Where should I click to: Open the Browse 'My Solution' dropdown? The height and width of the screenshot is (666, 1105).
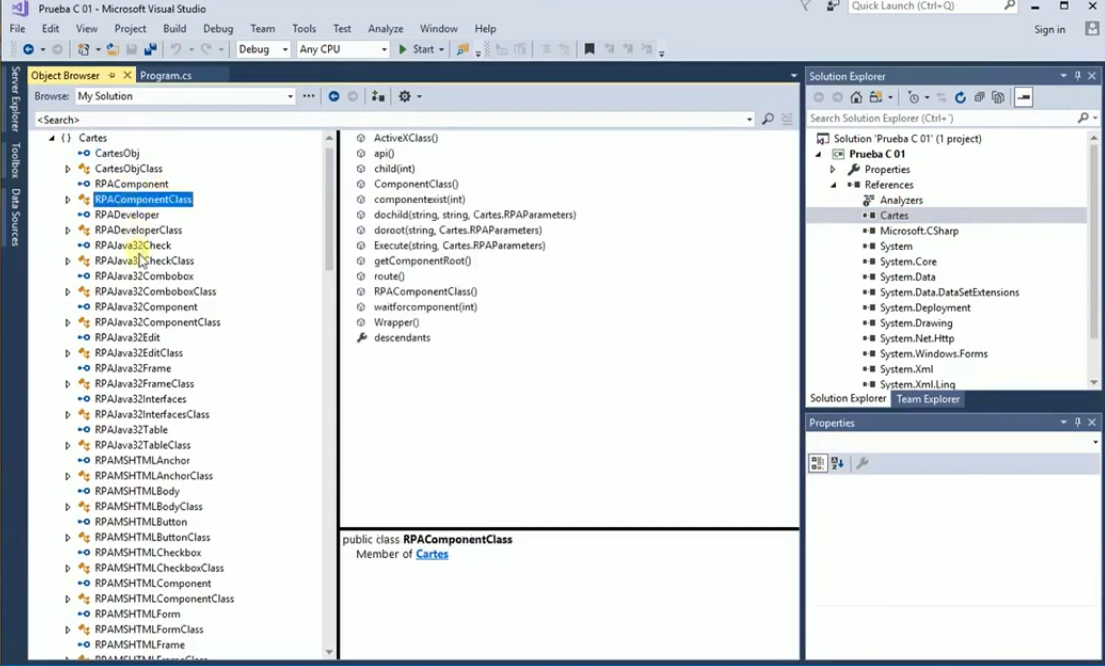point(290,96)
